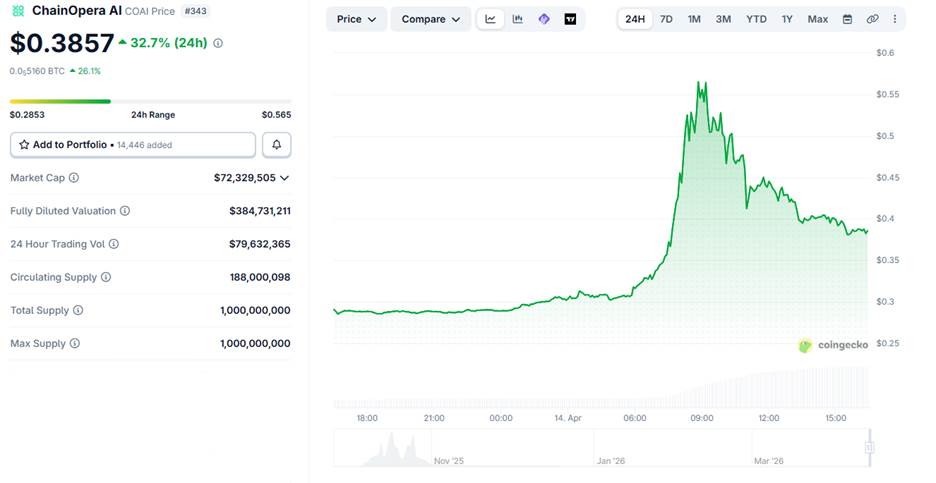The image size is (936, 483).
Task: Switch to candlestick chart view
Action: [518, 19]
